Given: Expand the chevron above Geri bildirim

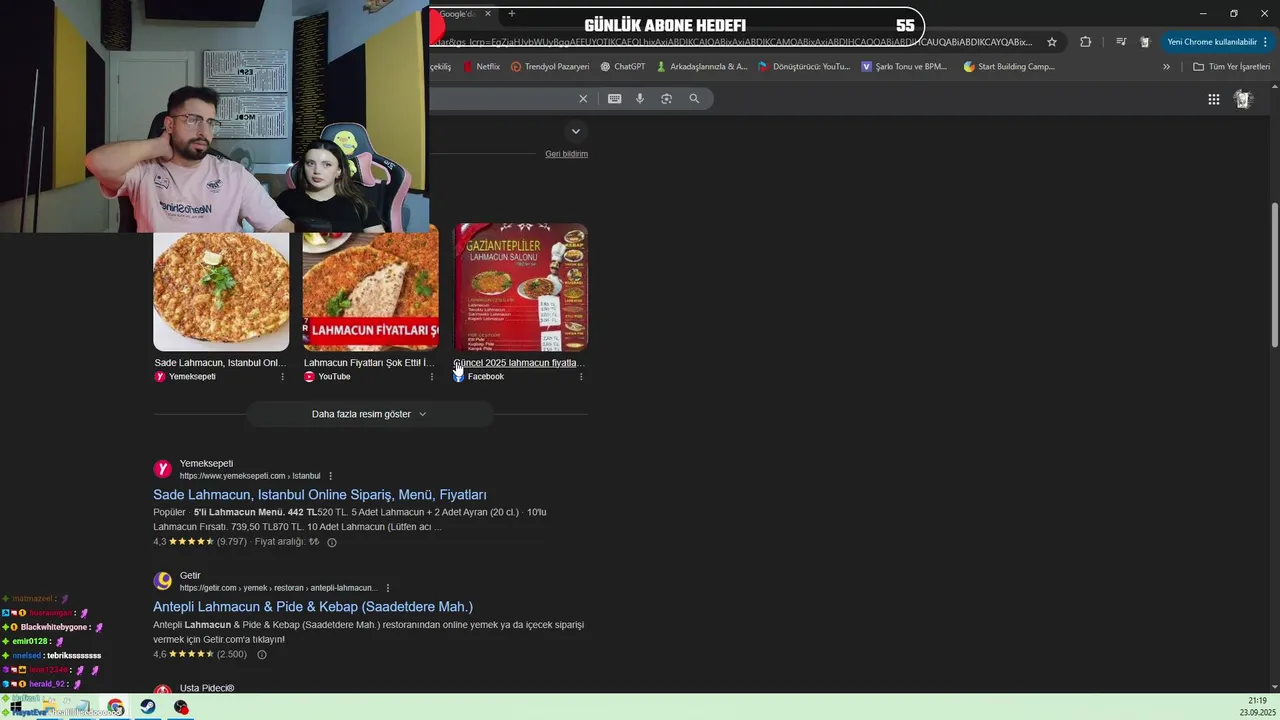Looking at the screenshot, I should pyautogui.click(x=575, y=131).
